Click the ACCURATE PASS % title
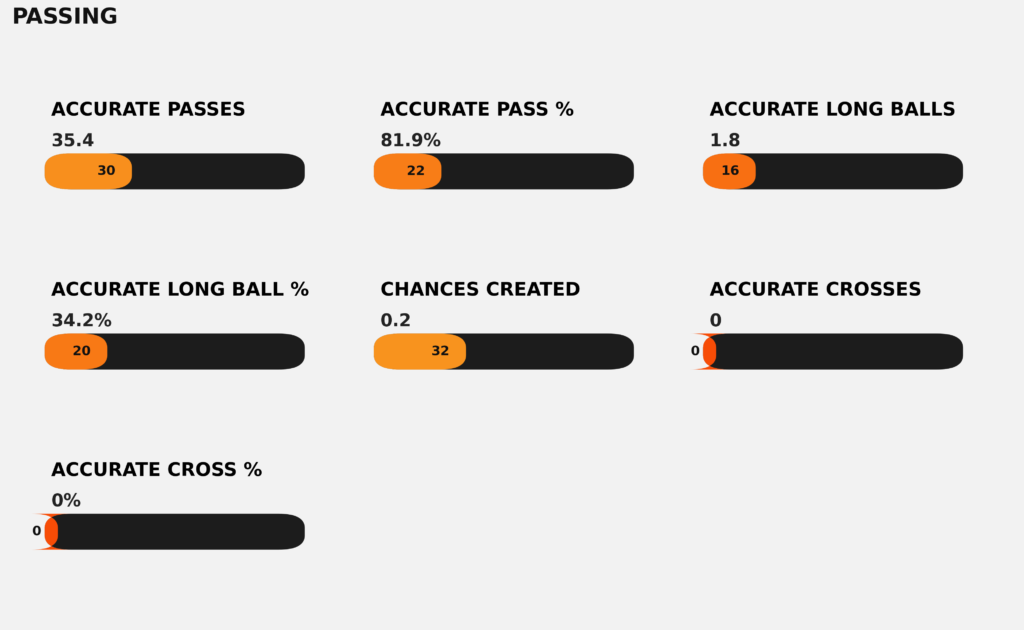Screen dimensions: 1024x630 [477, 110]
